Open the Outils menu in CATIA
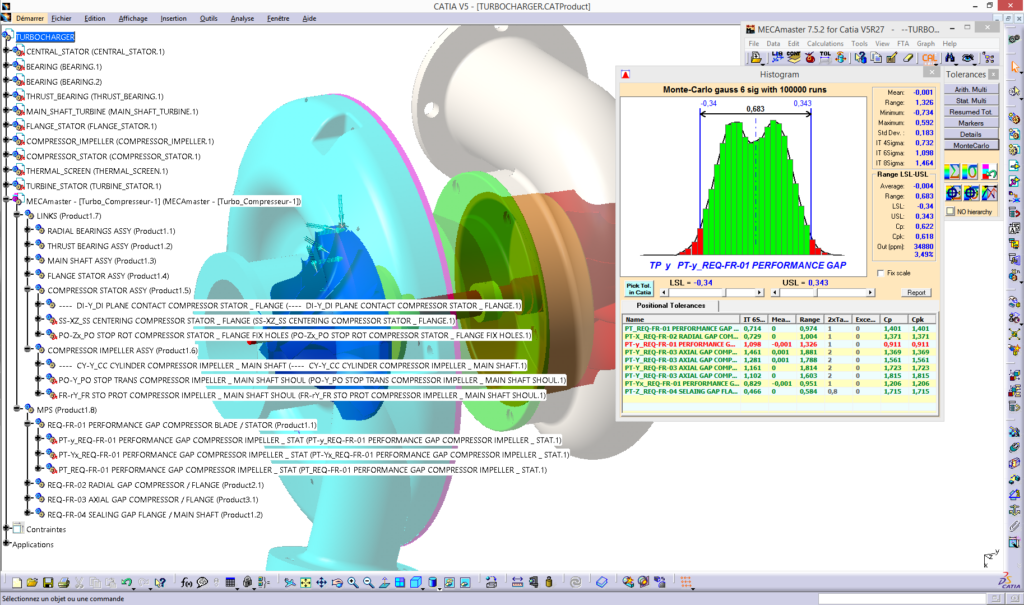The width and height of the screenshot is (1024, 605). (208, 18)
